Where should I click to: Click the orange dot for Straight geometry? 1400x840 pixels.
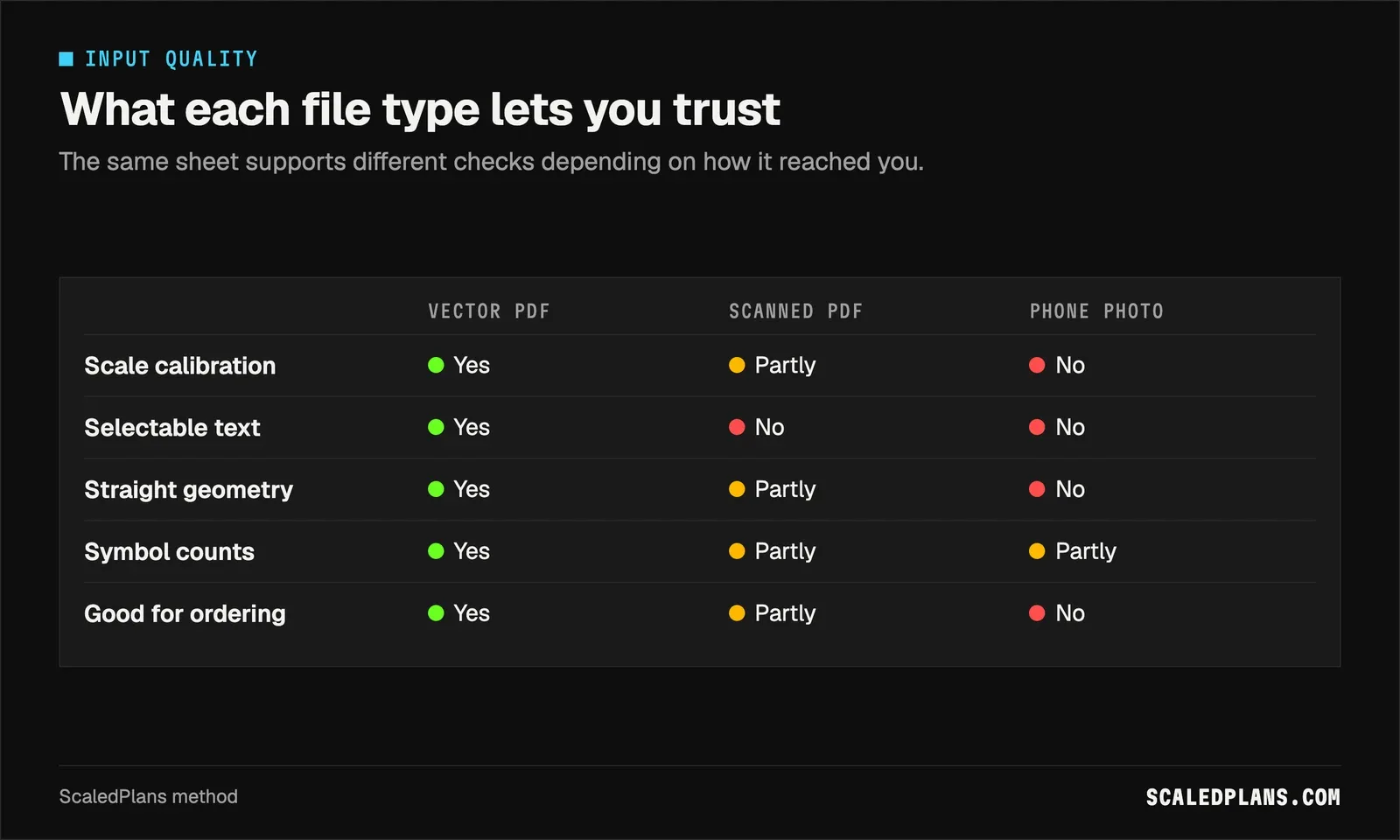pos(737,490)
